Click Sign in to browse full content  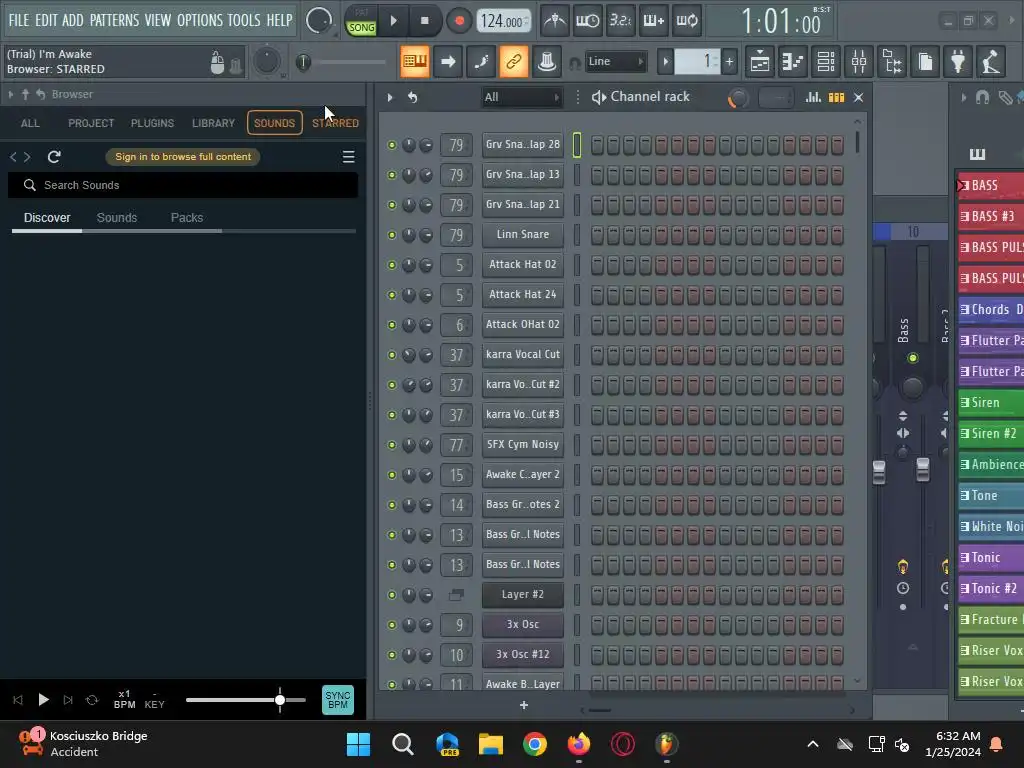[183, 157]
